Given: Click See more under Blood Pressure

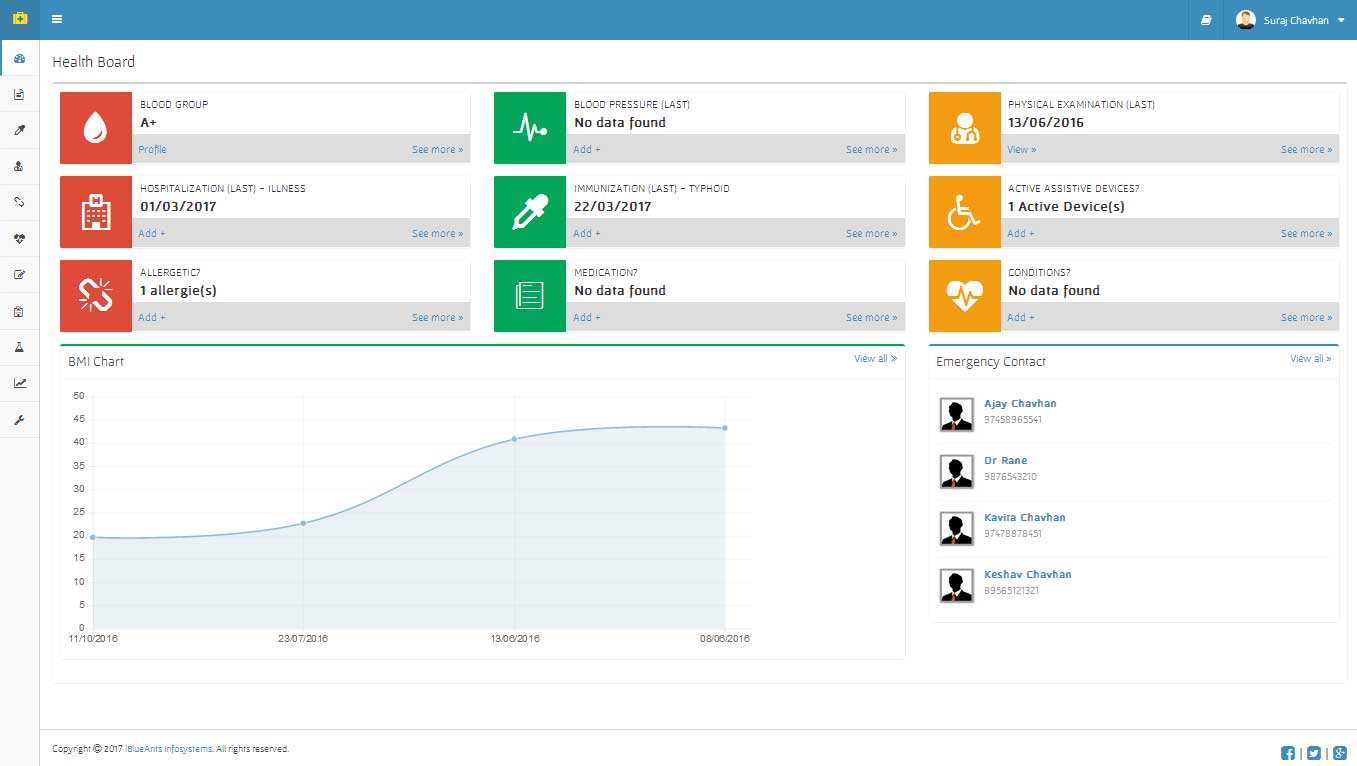Looking at the screenshot, I should coord(871,150).
